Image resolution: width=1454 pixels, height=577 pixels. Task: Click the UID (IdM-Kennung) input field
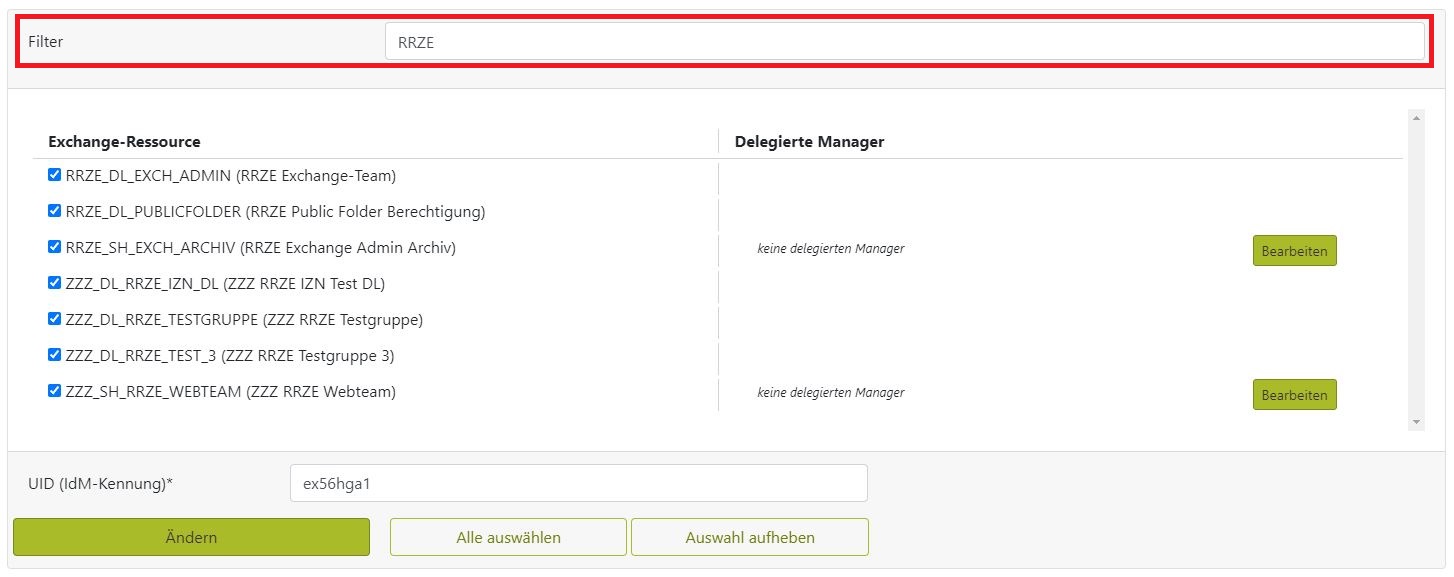point(578,483)
